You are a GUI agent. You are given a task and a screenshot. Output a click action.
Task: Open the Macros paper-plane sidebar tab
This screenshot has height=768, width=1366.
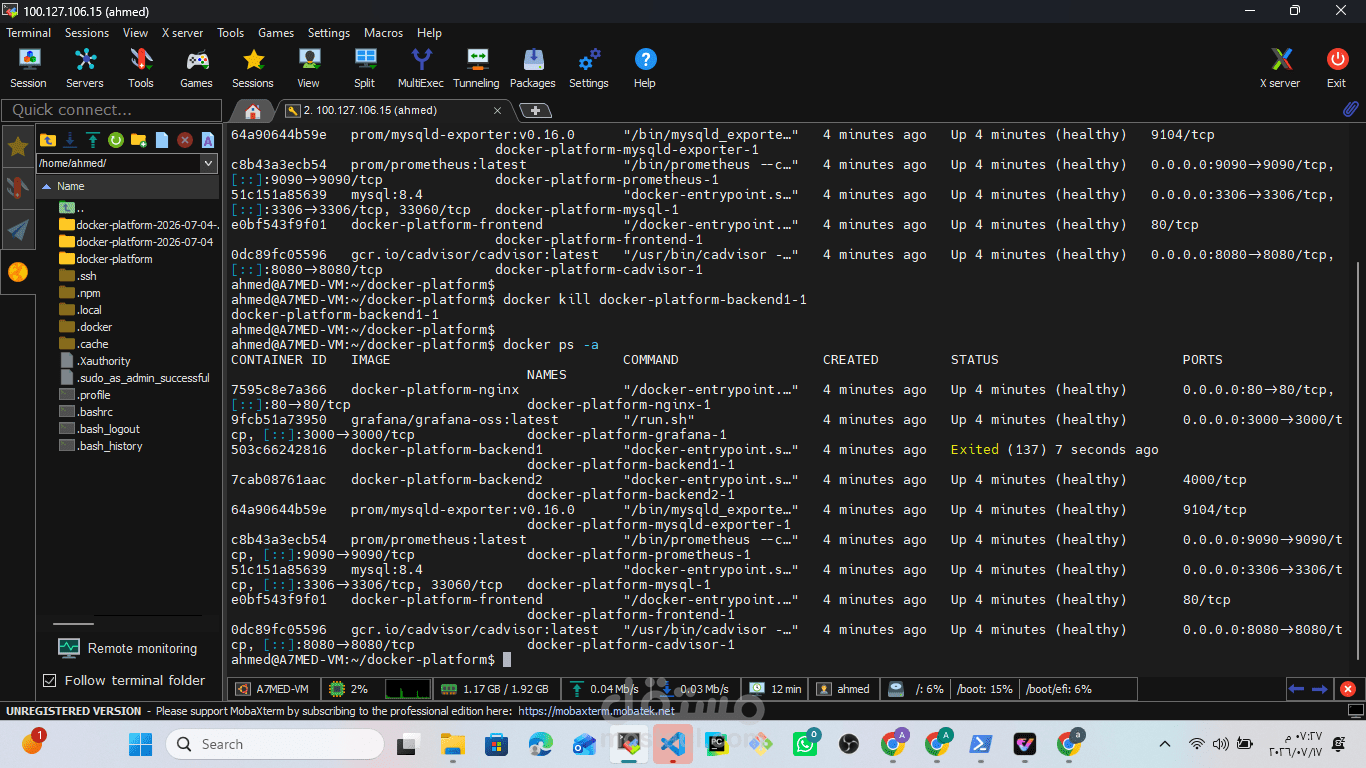point(18,230)
